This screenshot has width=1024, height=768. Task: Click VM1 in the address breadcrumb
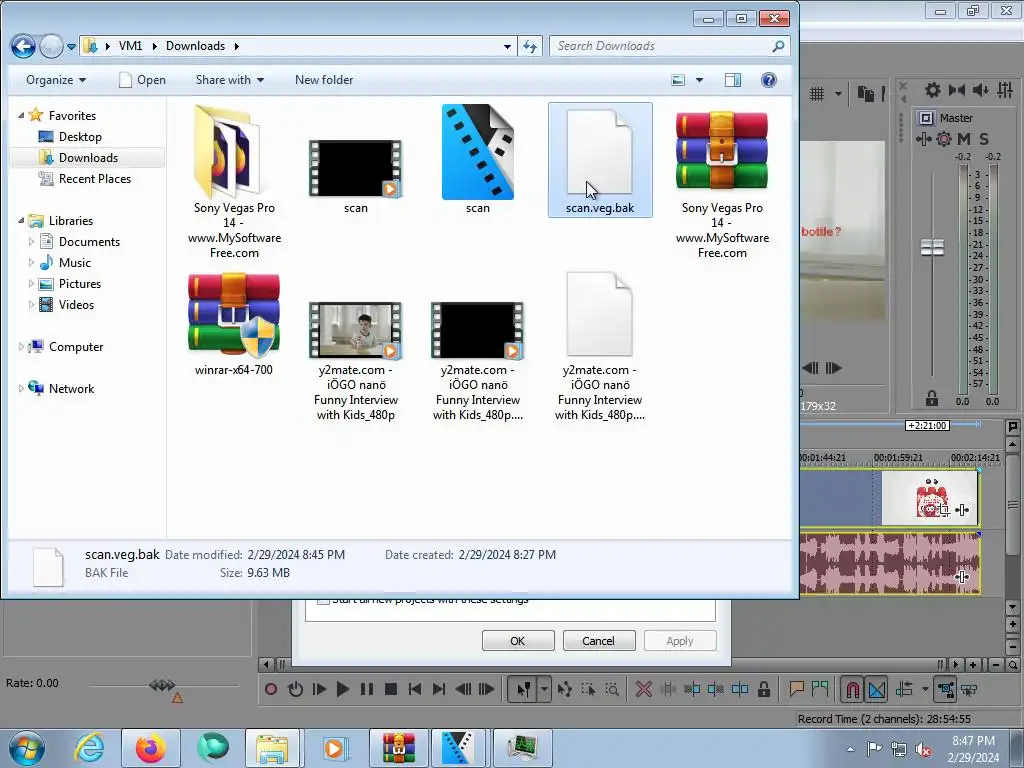pos(131,46)
